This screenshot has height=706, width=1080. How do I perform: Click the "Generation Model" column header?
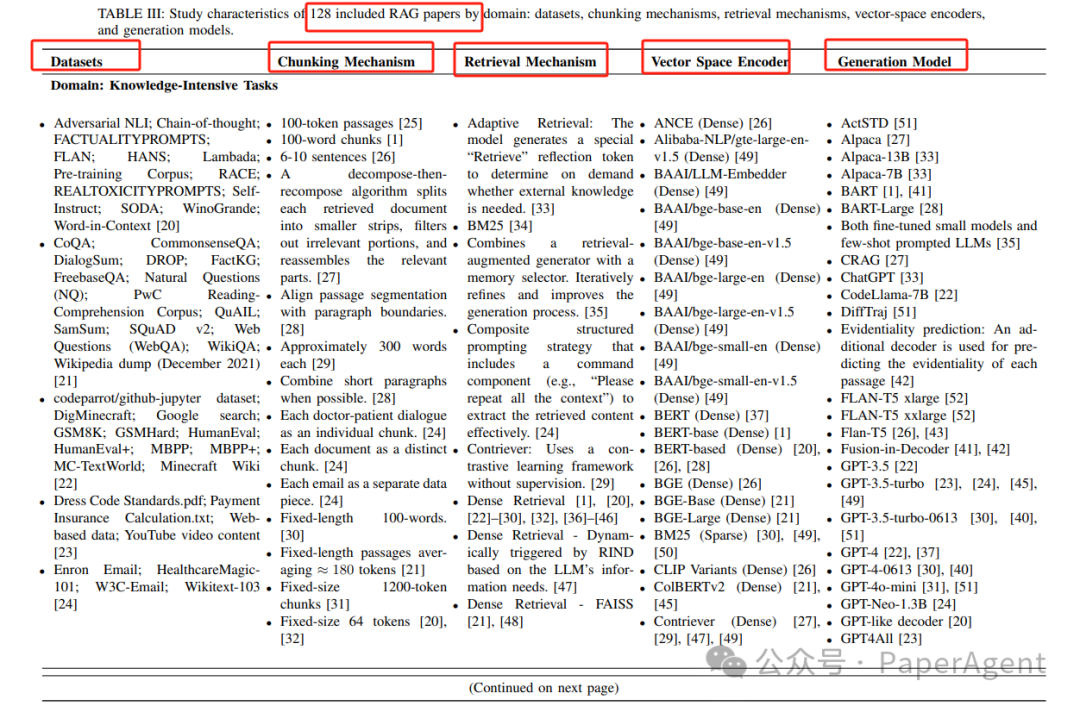click(x=894, y=62)
